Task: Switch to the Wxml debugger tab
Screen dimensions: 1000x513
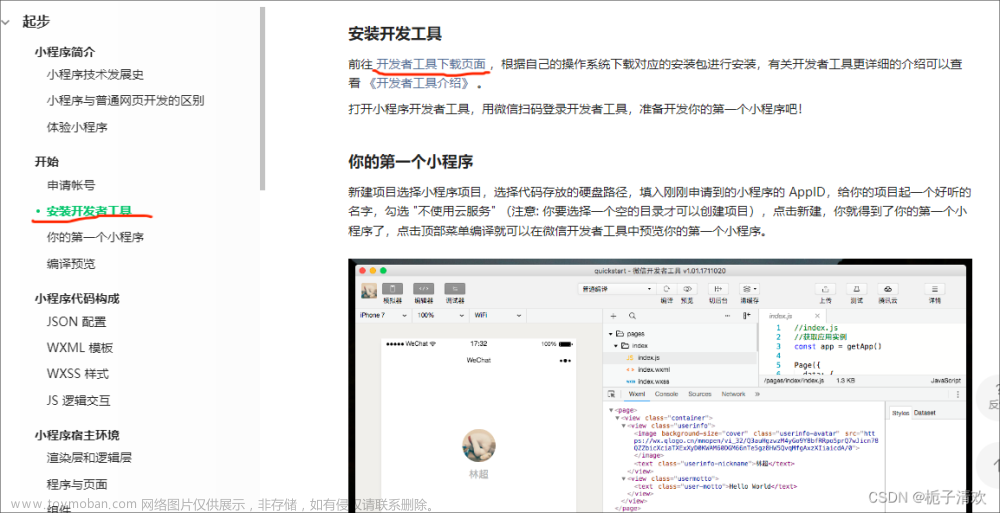Action: click(638, 394)
